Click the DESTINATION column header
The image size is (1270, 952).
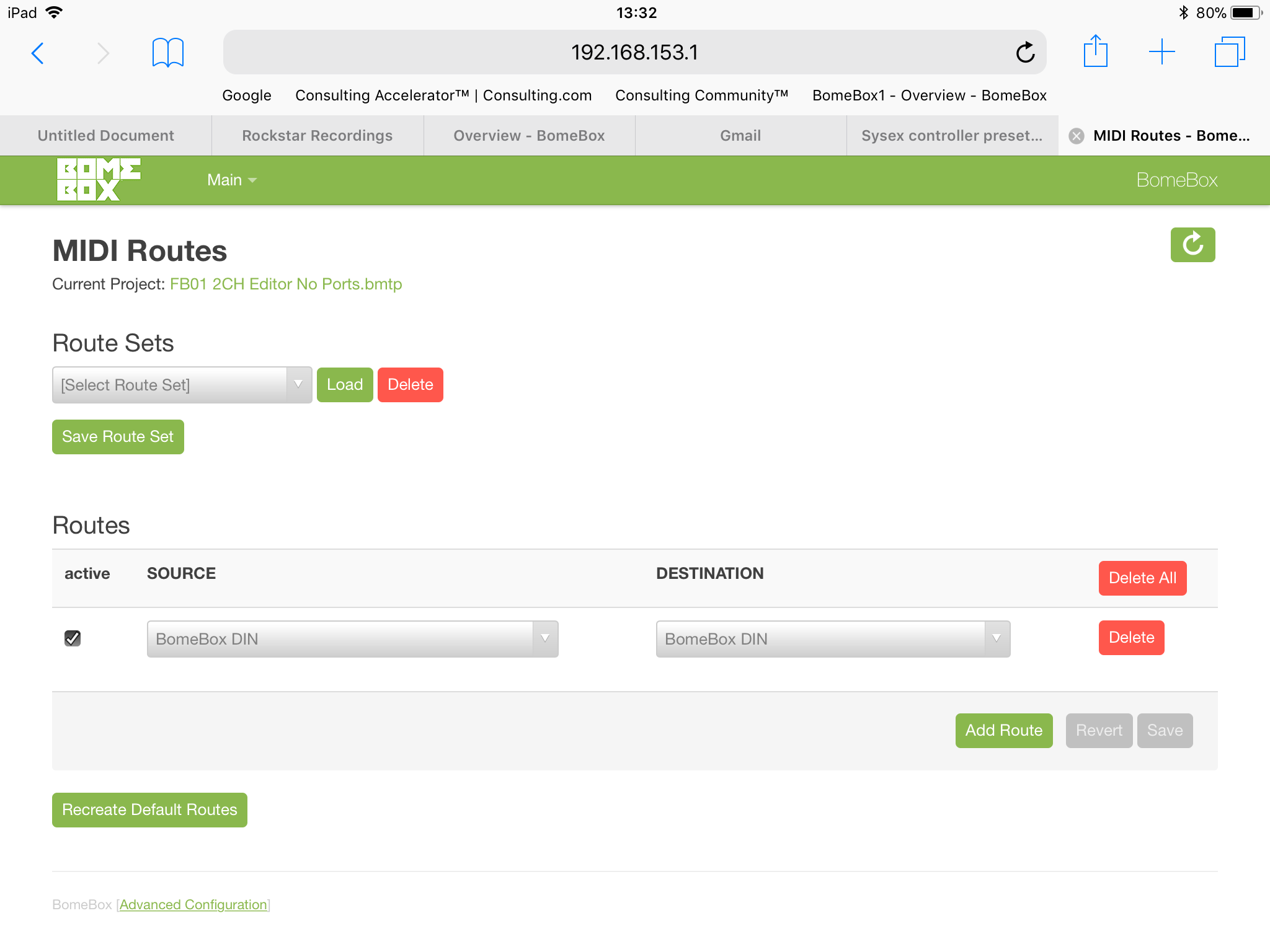(710, 573)
